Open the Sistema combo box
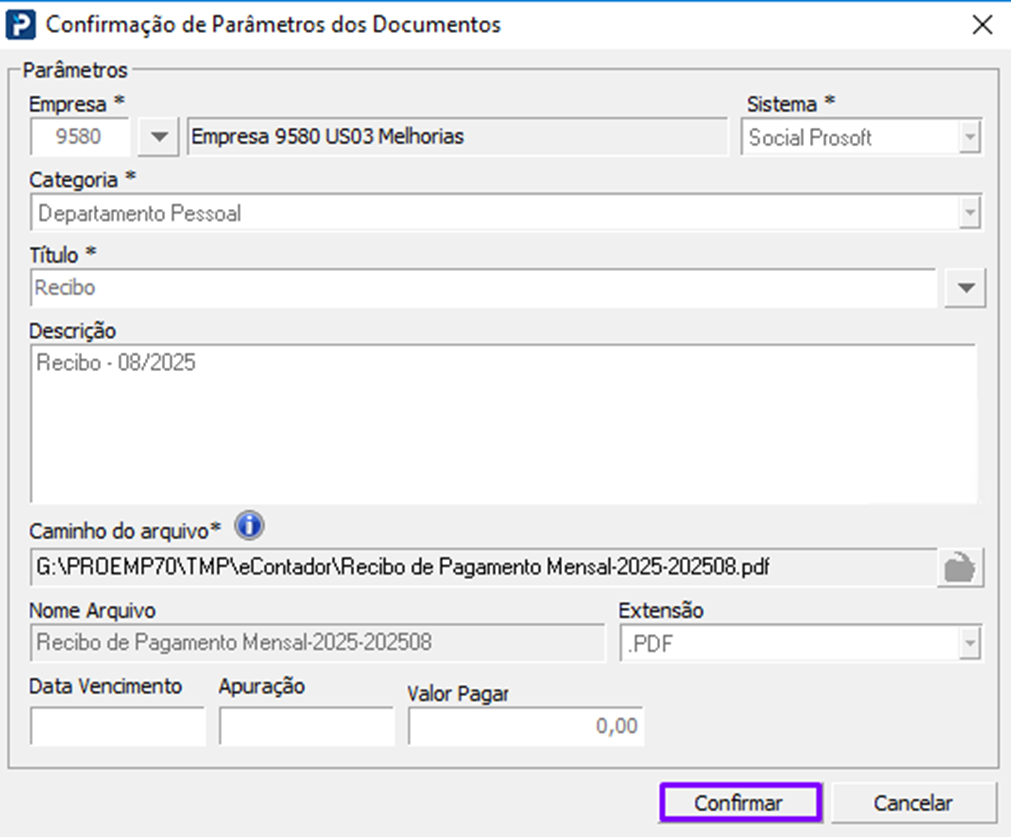The image size is (1011, 837). (861, 137)
